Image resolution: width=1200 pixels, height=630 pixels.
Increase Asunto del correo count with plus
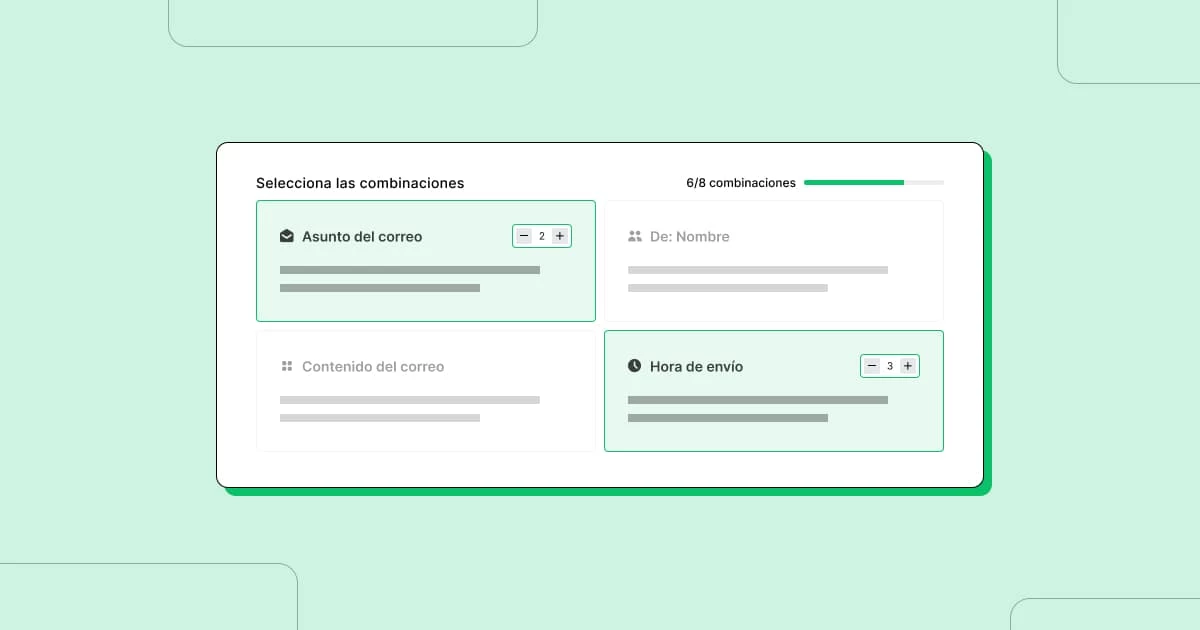tap(560, 236)
